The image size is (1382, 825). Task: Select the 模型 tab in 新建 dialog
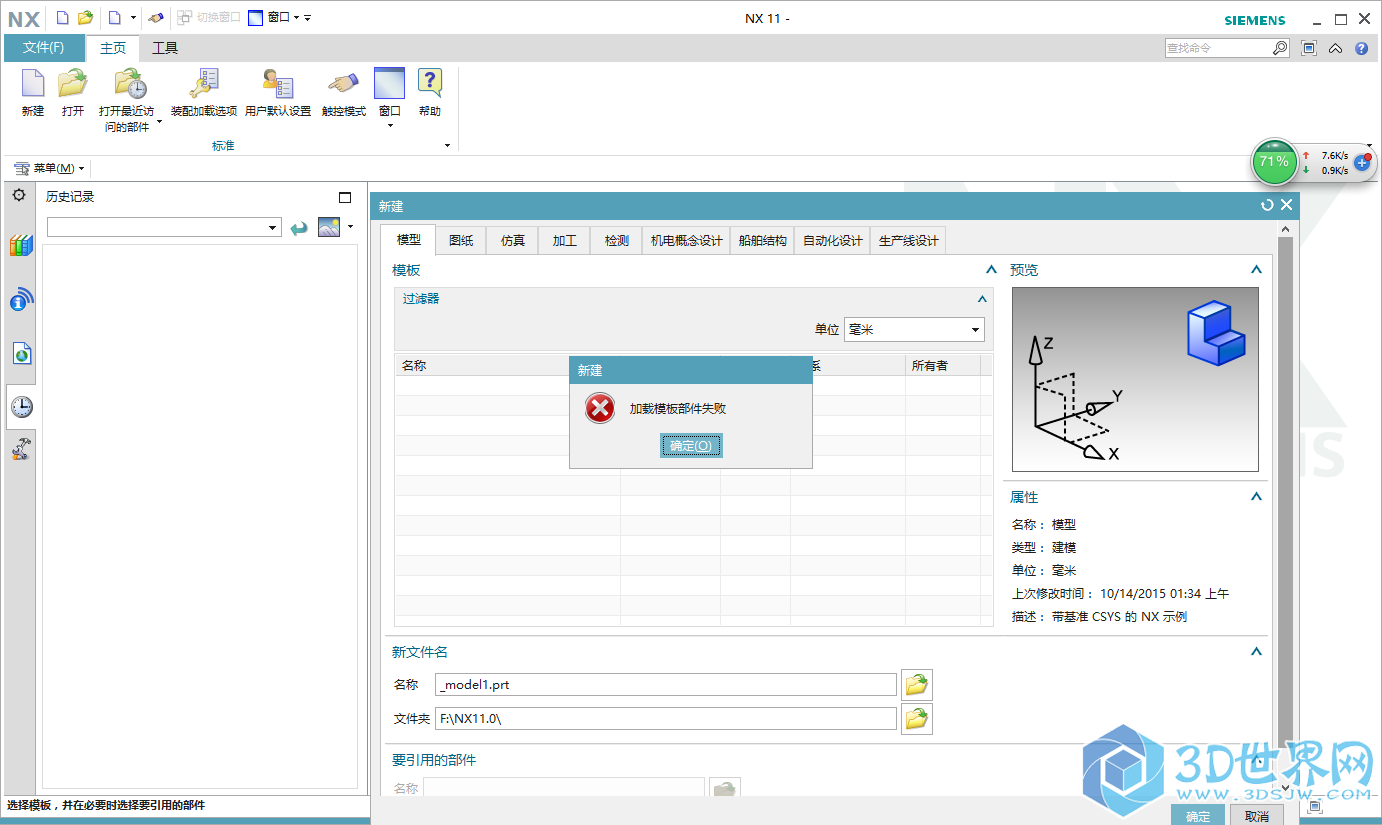[x=409, y=240]
